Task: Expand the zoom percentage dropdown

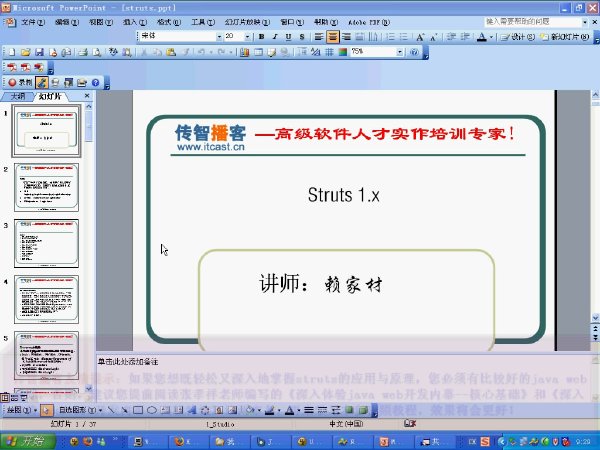Action: (x=399, y=52)
